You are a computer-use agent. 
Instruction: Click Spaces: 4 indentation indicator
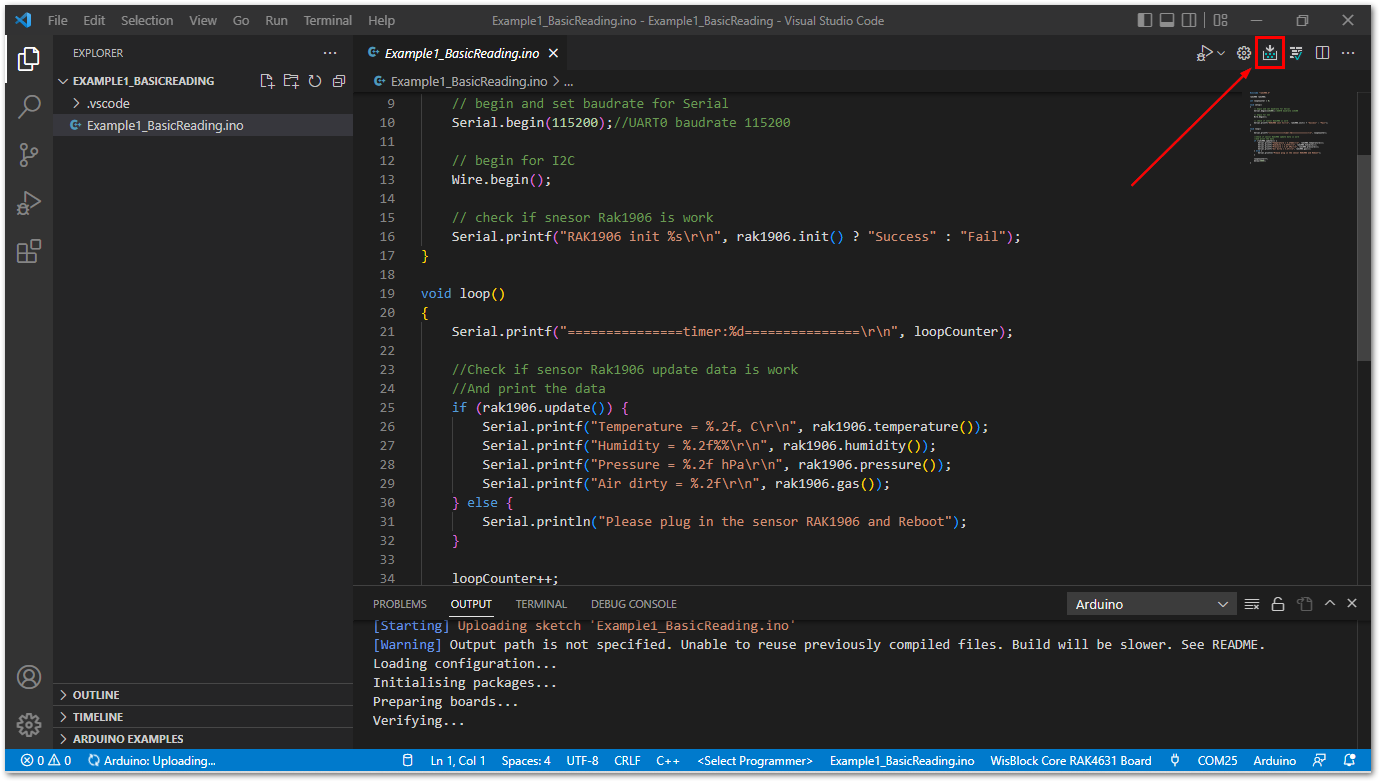[x=526, y=761]
